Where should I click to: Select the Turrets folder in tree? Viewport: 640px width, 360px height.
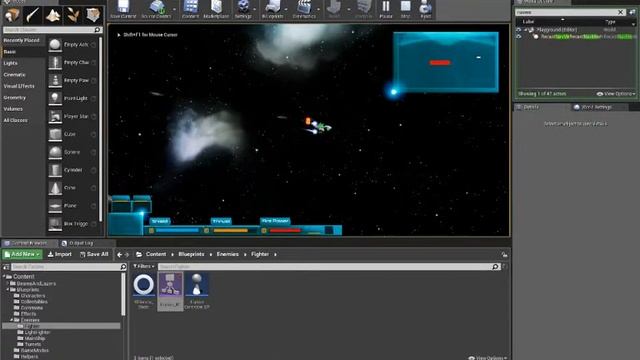[32, 344]
